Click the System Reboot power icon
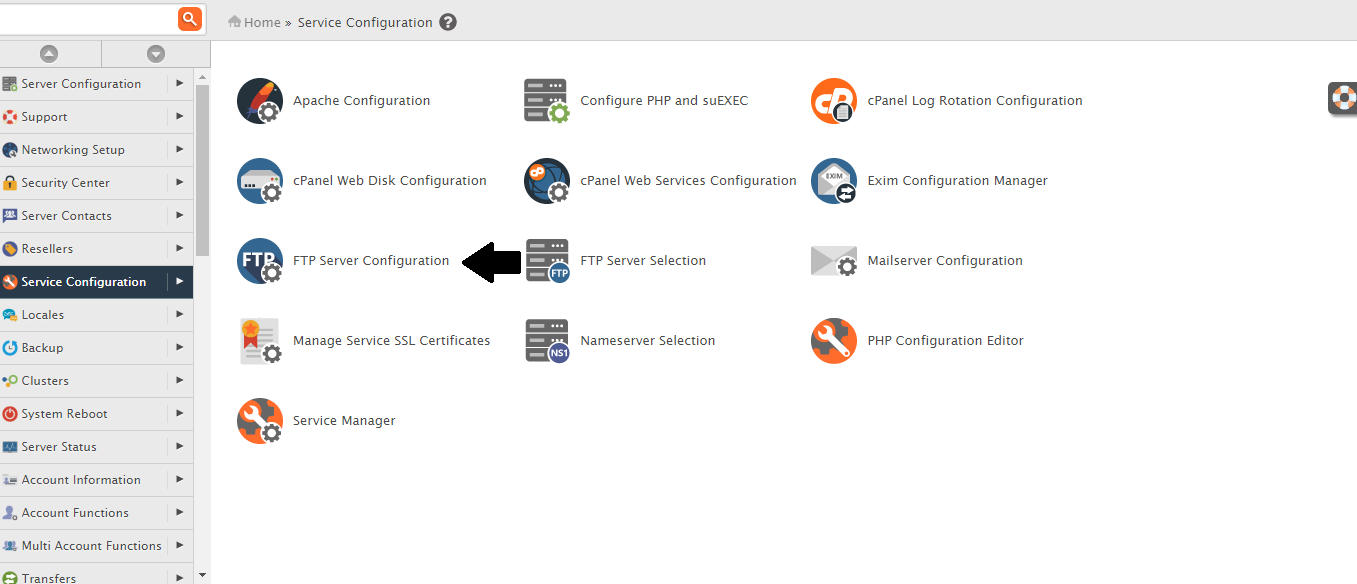The height and width of the screenshot is (584, 1357). tap(10, 414)
